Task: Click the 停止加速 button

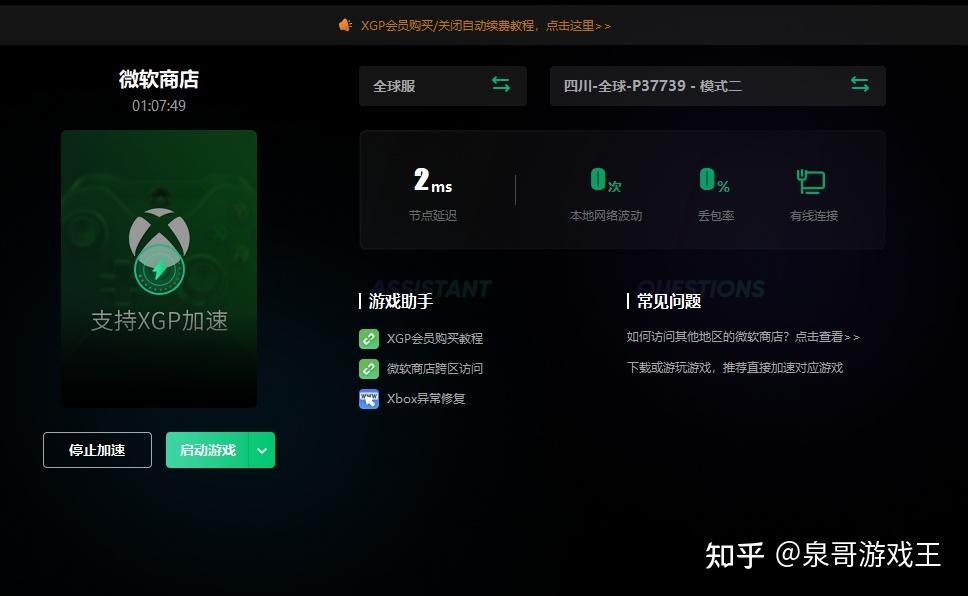Action: click(x=96, y=450)
